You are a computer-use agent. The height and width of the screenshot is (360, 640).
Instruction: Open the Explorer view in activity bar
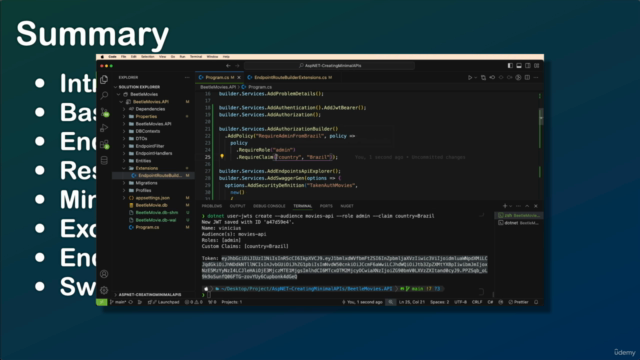tap(104, 79)
